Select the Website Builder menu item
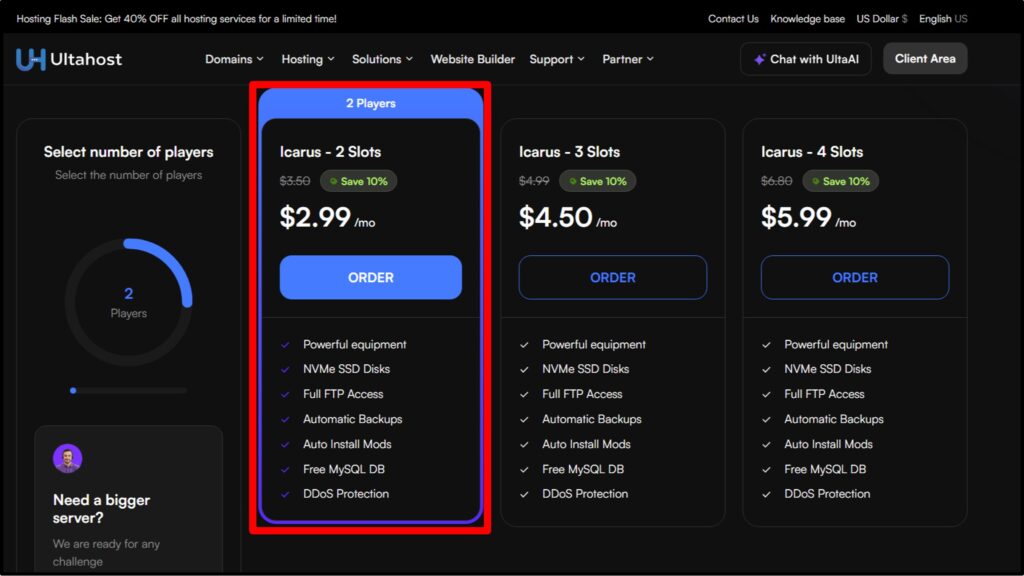This screenshot has width=1024, height=576. click(x=473, y=59)
